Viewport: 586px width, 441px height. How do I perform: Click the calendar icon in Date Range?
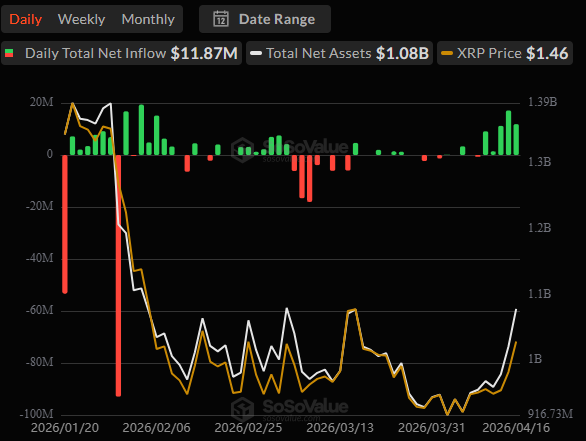220,19
